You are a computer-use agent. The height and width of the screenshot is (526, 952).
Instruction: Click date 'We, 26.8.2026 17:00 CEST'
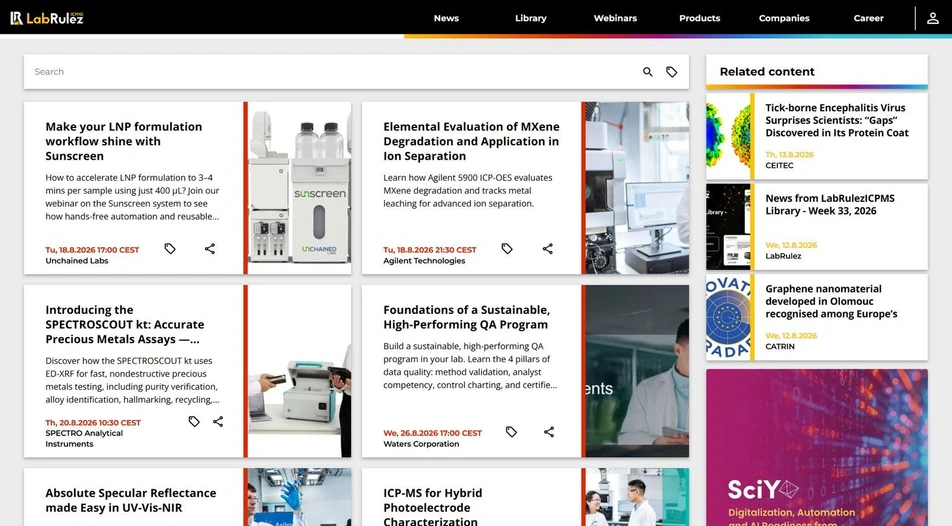(x=432, y=433)
